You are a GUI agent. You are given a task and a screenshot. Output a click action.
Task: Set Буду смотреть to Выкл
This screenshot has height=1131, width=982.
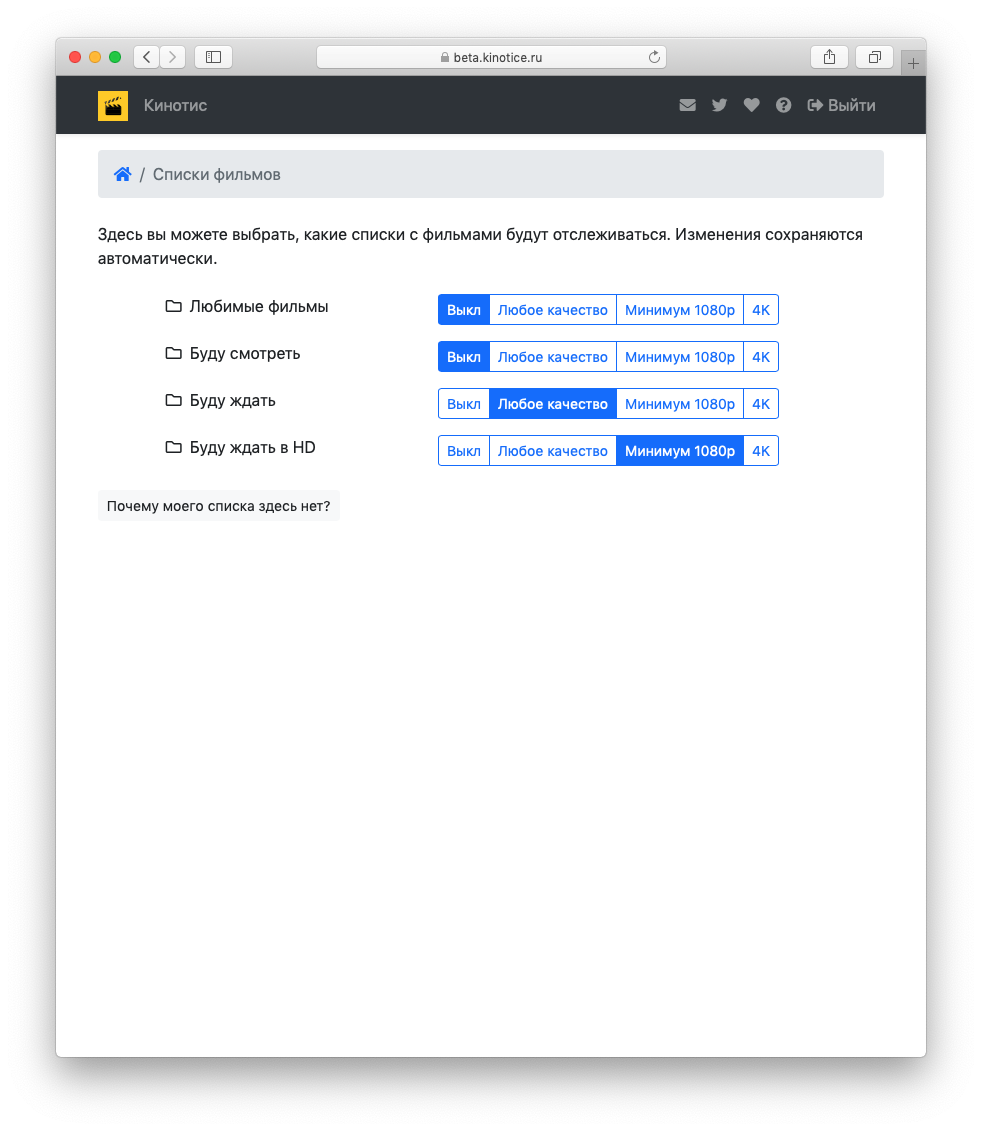(x=464, y=357)
